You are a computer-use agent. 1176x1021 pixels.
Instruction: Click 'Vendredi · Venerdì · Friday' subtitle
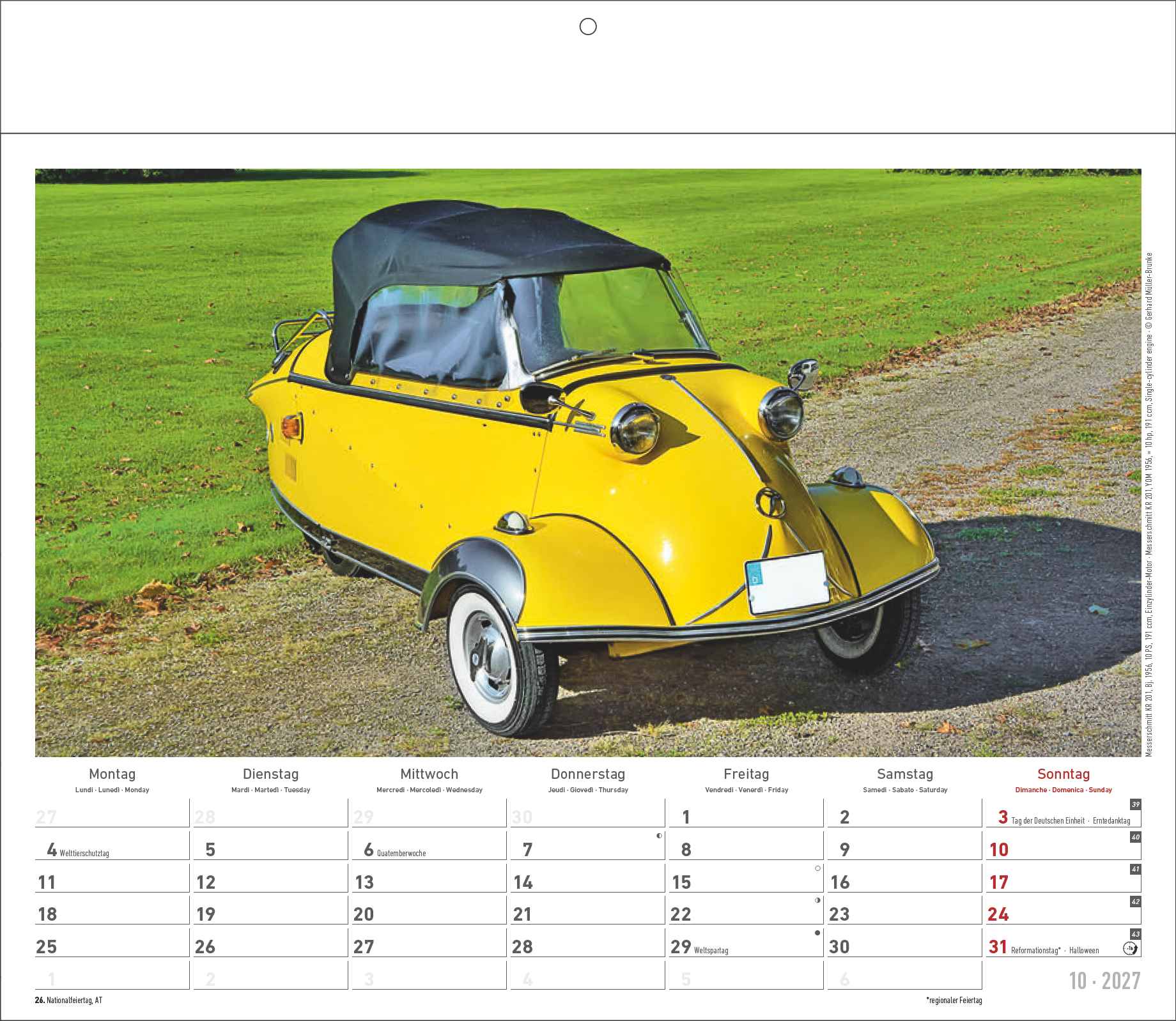click(746, 790)
